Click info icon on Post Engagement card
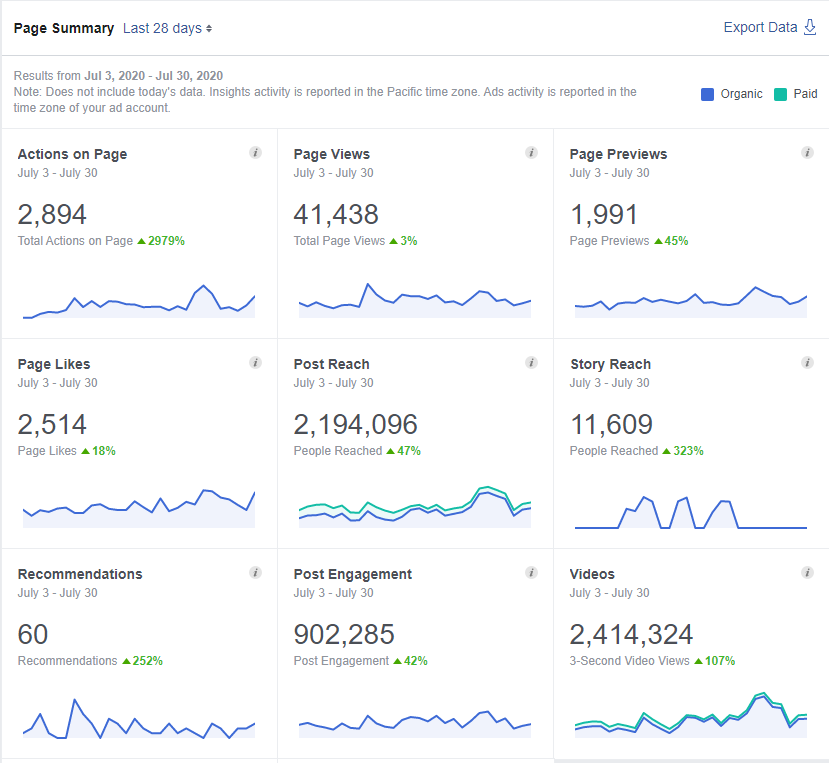 coord(531,573)
